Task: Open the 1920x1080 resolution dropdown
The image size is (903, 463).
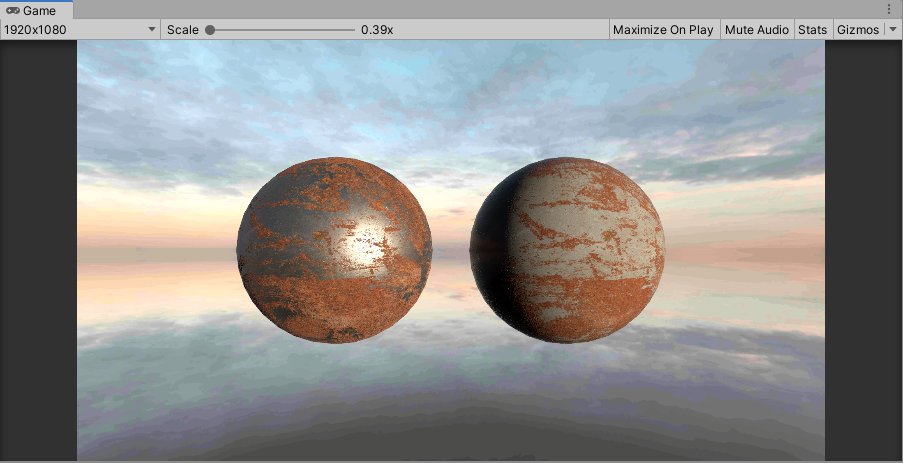Action: pos(80,29)
